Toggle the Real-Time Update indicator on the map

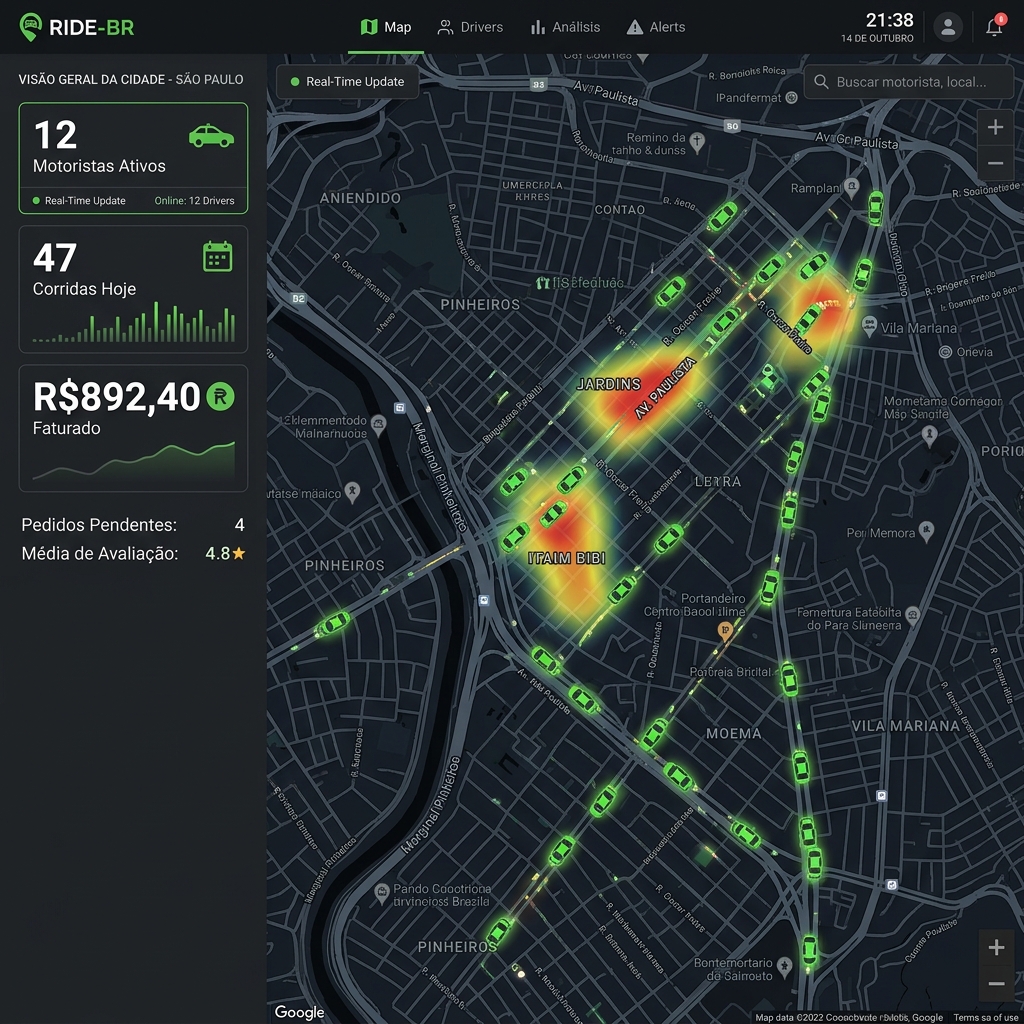point(346,83)
